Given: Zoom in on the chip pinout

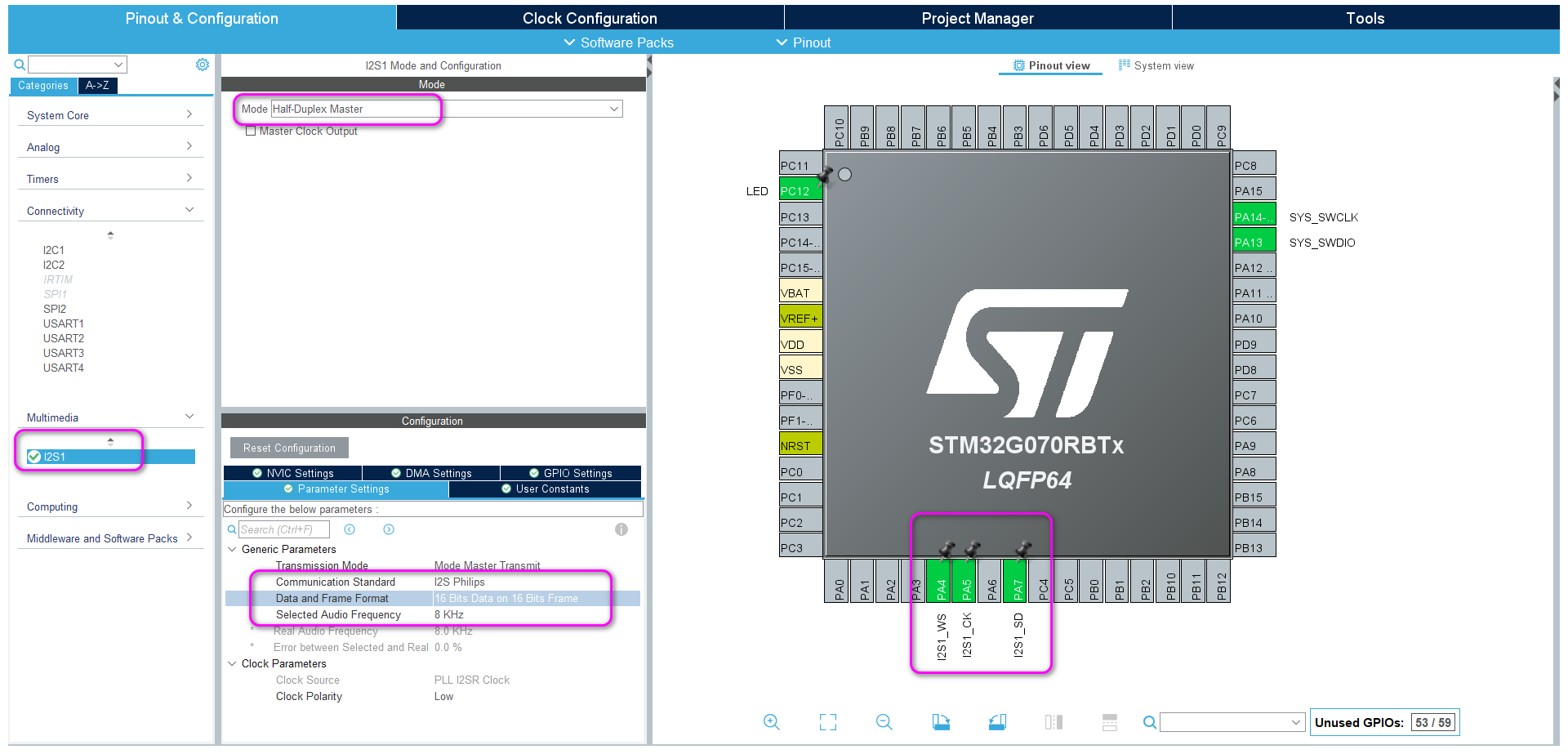Looking at the screenshot, I should [771, 722].
